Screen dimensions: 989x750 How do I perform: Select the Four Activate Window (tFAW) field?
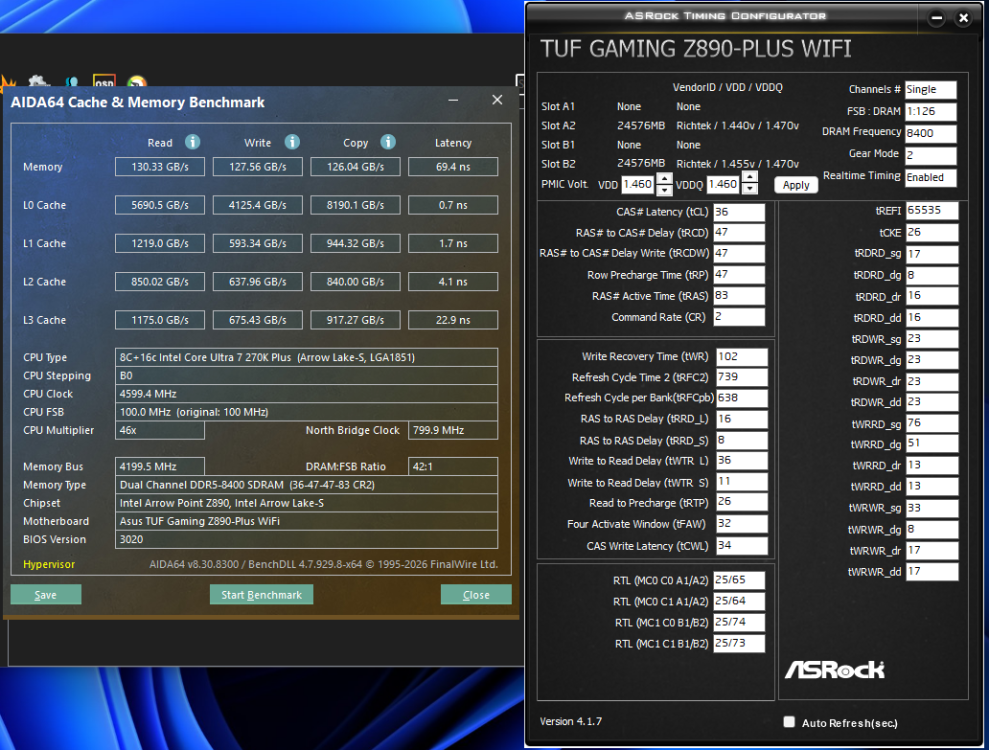(742, 524)
